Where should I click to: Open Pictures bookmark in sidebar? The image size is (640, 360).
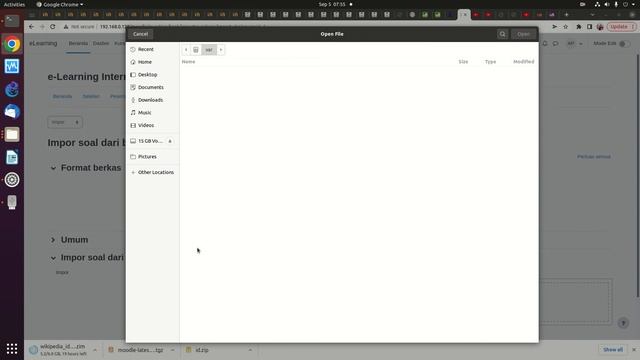[153, 156]
